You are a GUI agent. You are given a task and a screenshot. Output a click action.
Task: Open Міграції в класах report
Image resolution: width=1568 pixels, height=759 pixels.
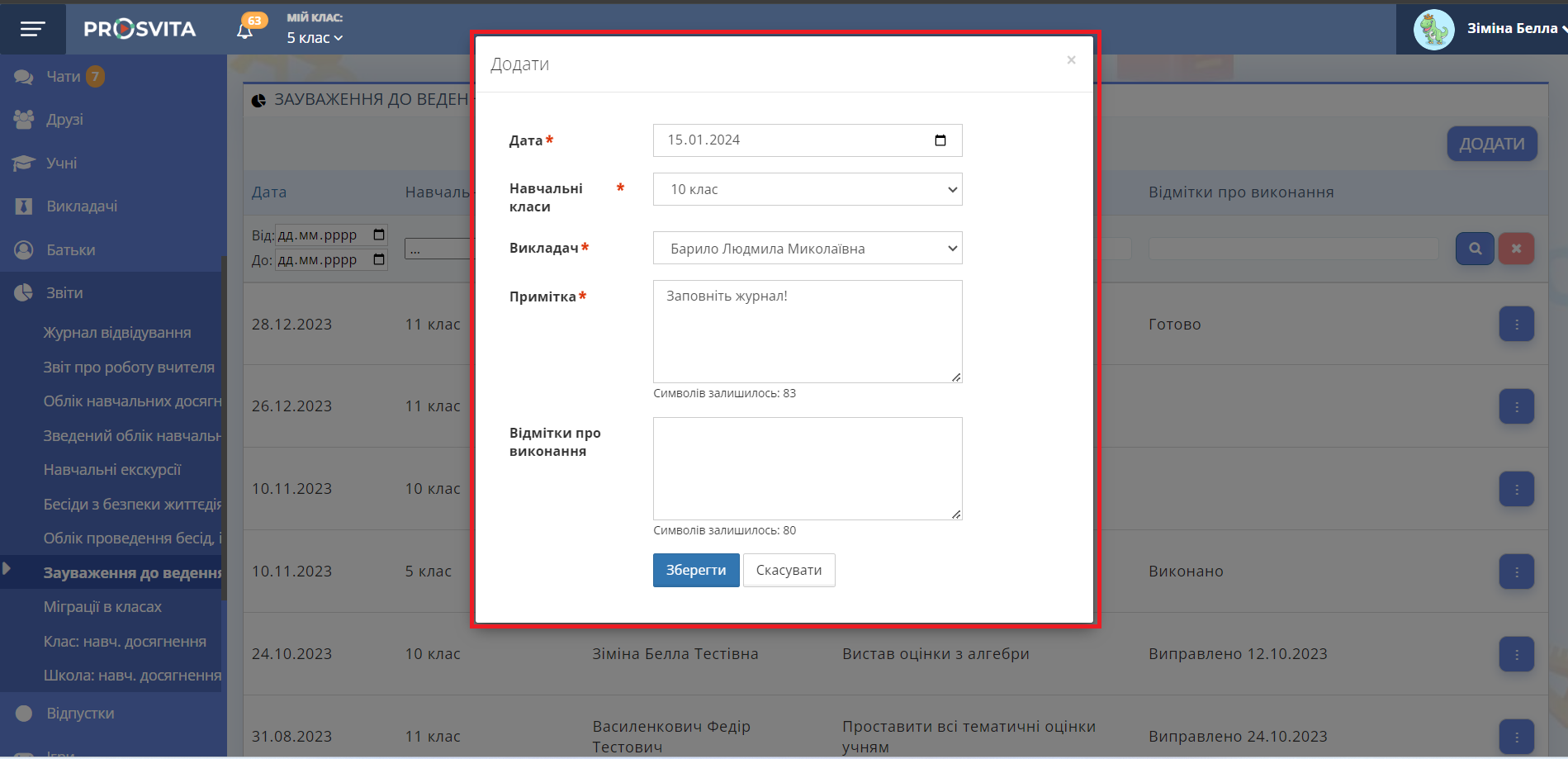pyautogui.click(x=102, y=607)
